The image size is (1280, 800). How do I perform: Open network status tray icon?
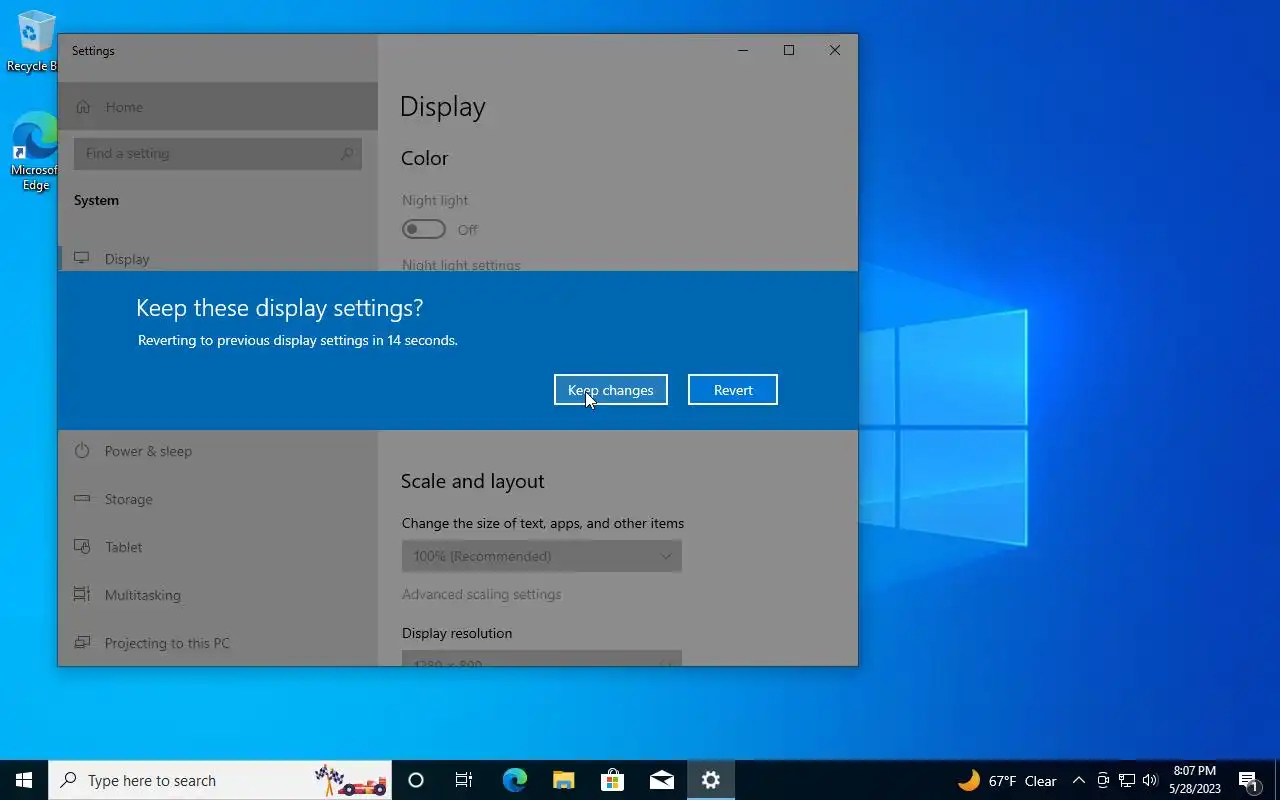coord(1127,781)
